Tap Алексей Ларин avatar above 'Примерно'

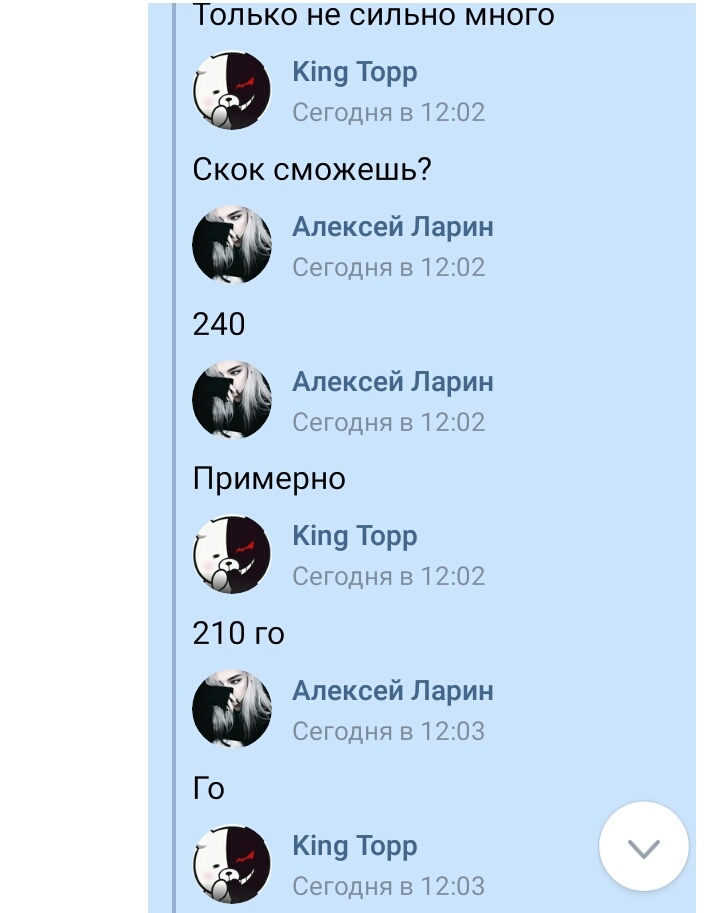coord(232,400)
